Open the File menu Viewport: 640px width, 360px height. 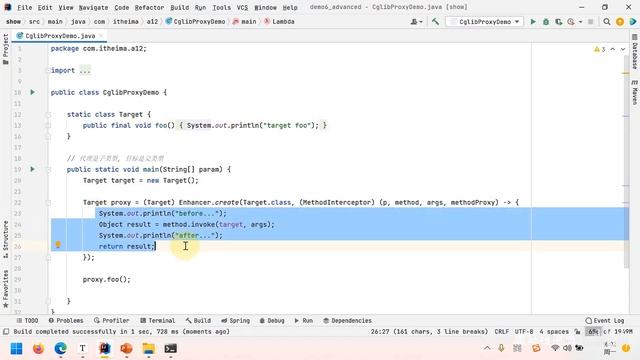pyautogui.click(x=24, y=7)
